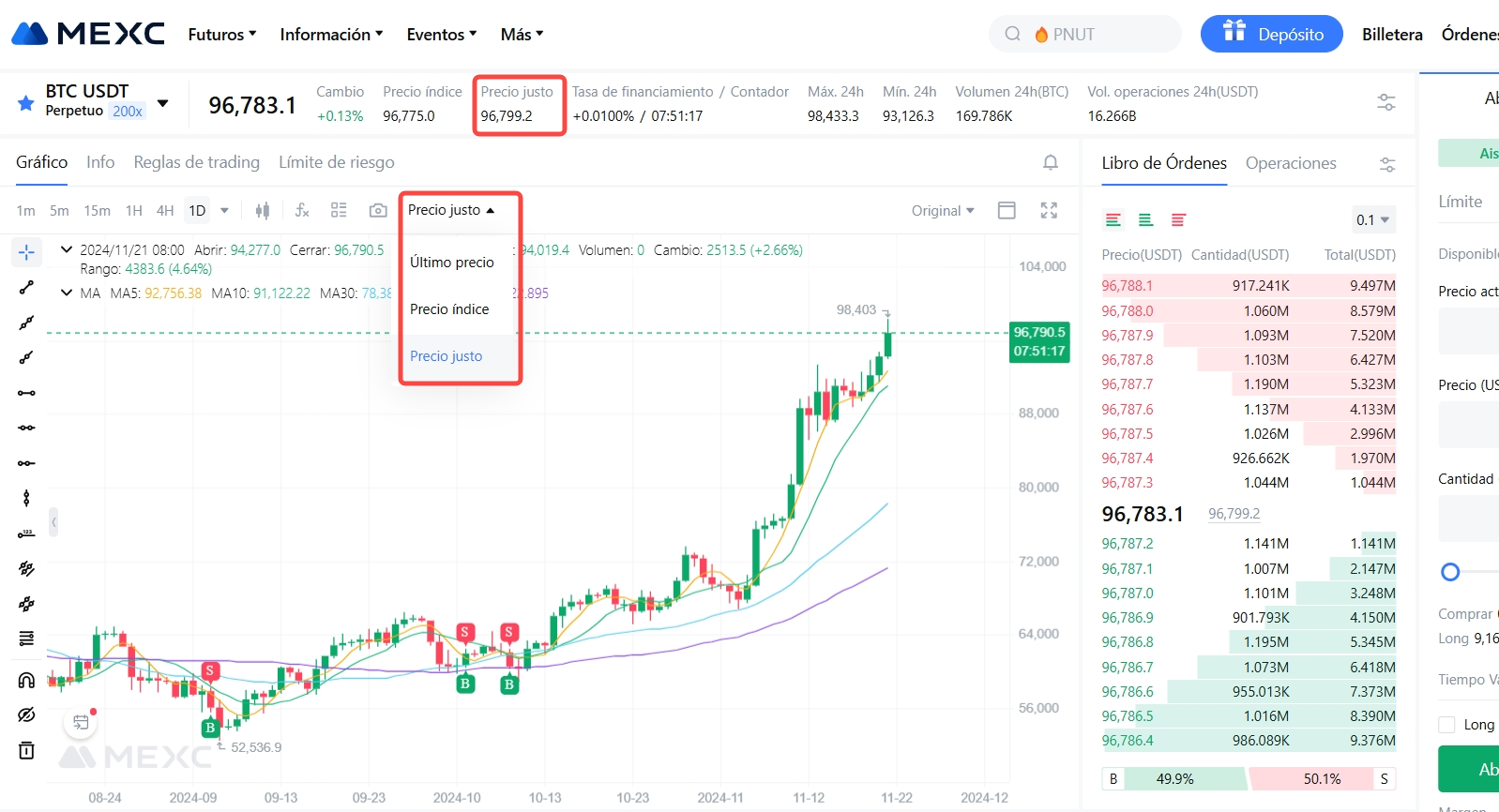Switch to Límite de riesgo tab

(336, 162)
